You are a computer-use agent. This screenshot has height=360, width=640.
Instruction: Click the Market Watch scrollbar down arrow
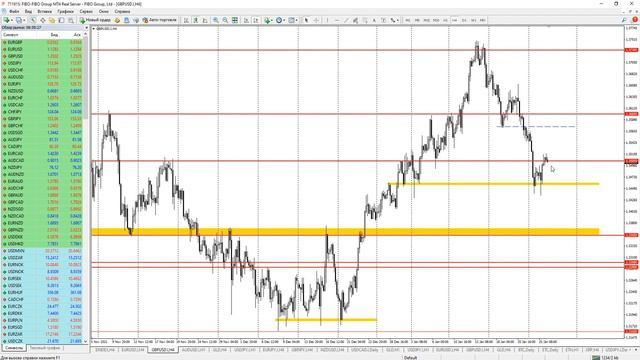[86, 342]
